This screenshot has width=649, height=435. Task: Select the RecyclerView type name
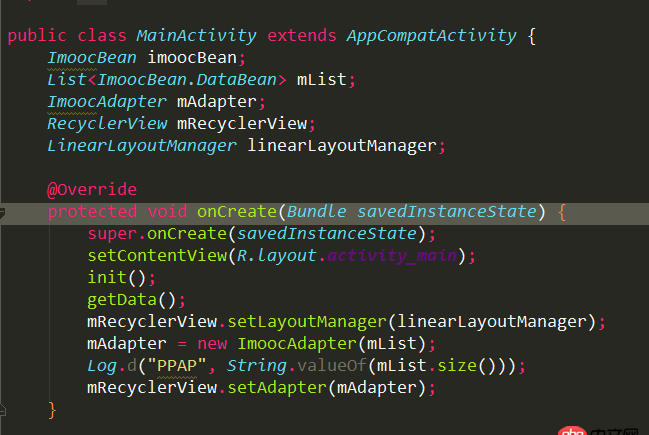pyautogui.click(x=107, y=123)
